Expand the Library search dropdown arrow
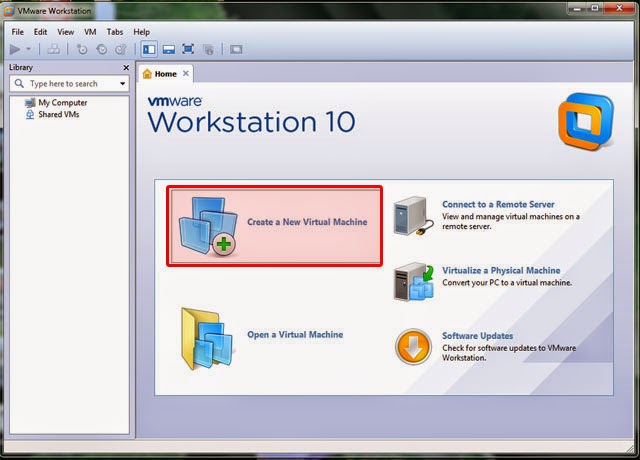 (122, 84)
